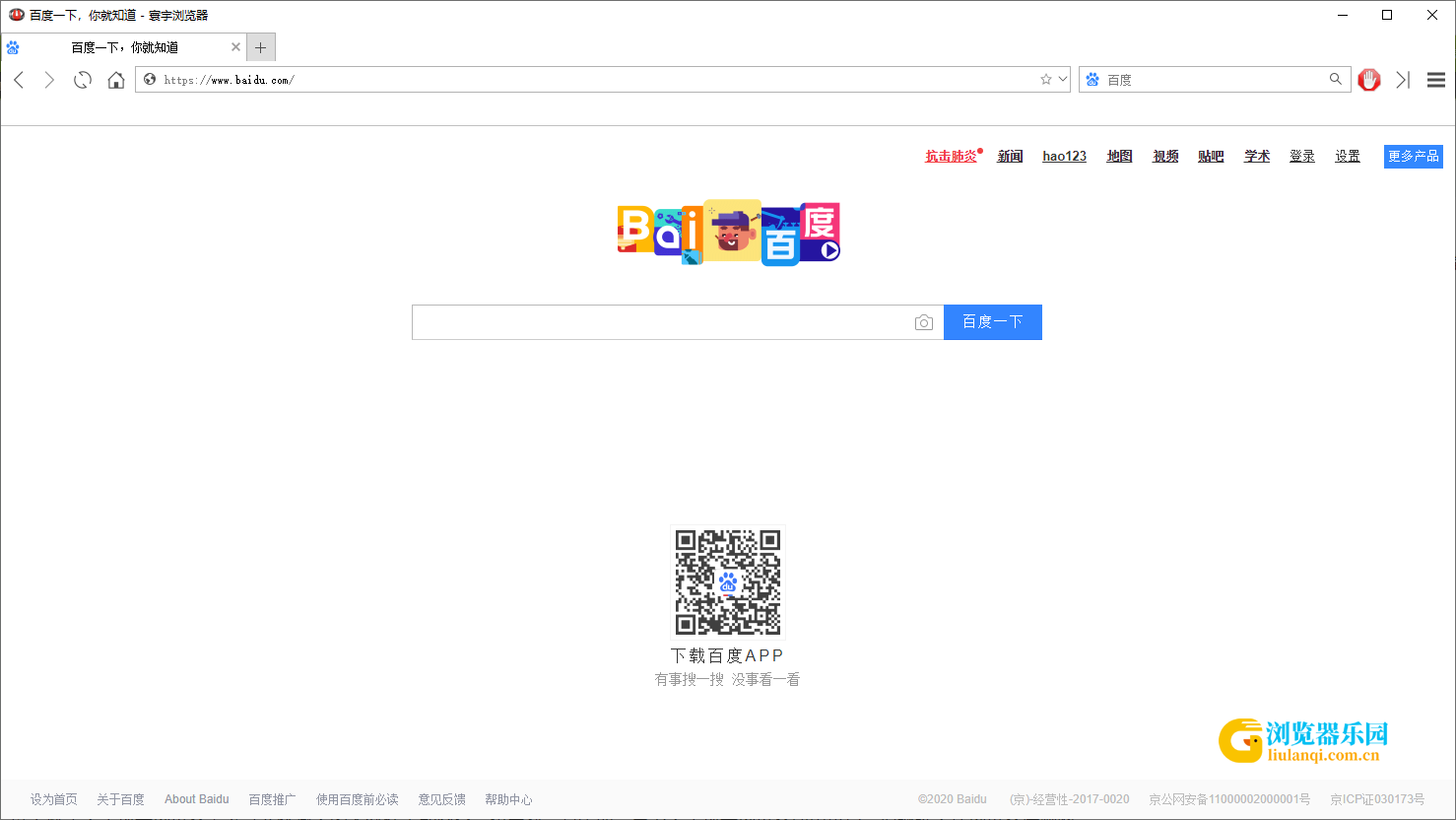Open the home page icon
The height and width of the screenshot is (820, 1456).
[116, 80]
